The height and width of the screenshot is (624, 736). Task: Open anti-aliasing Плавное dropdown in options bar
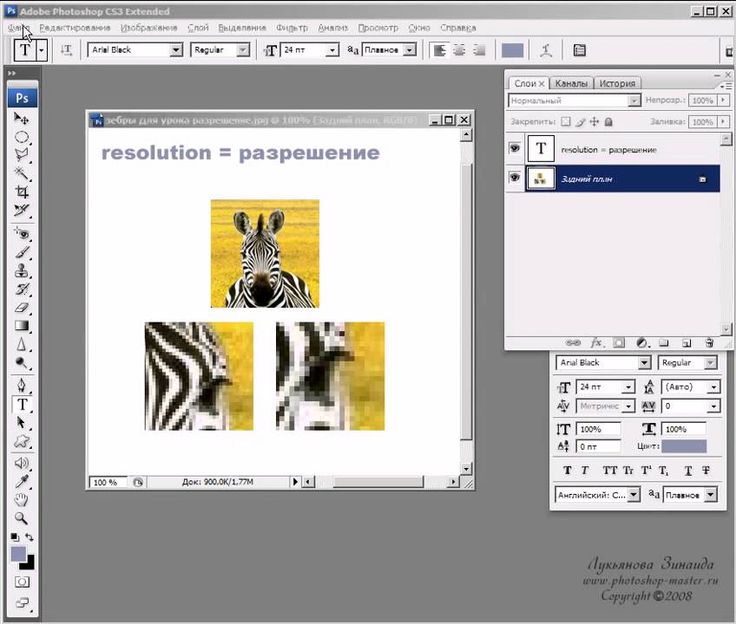click(x=410, y=50)
